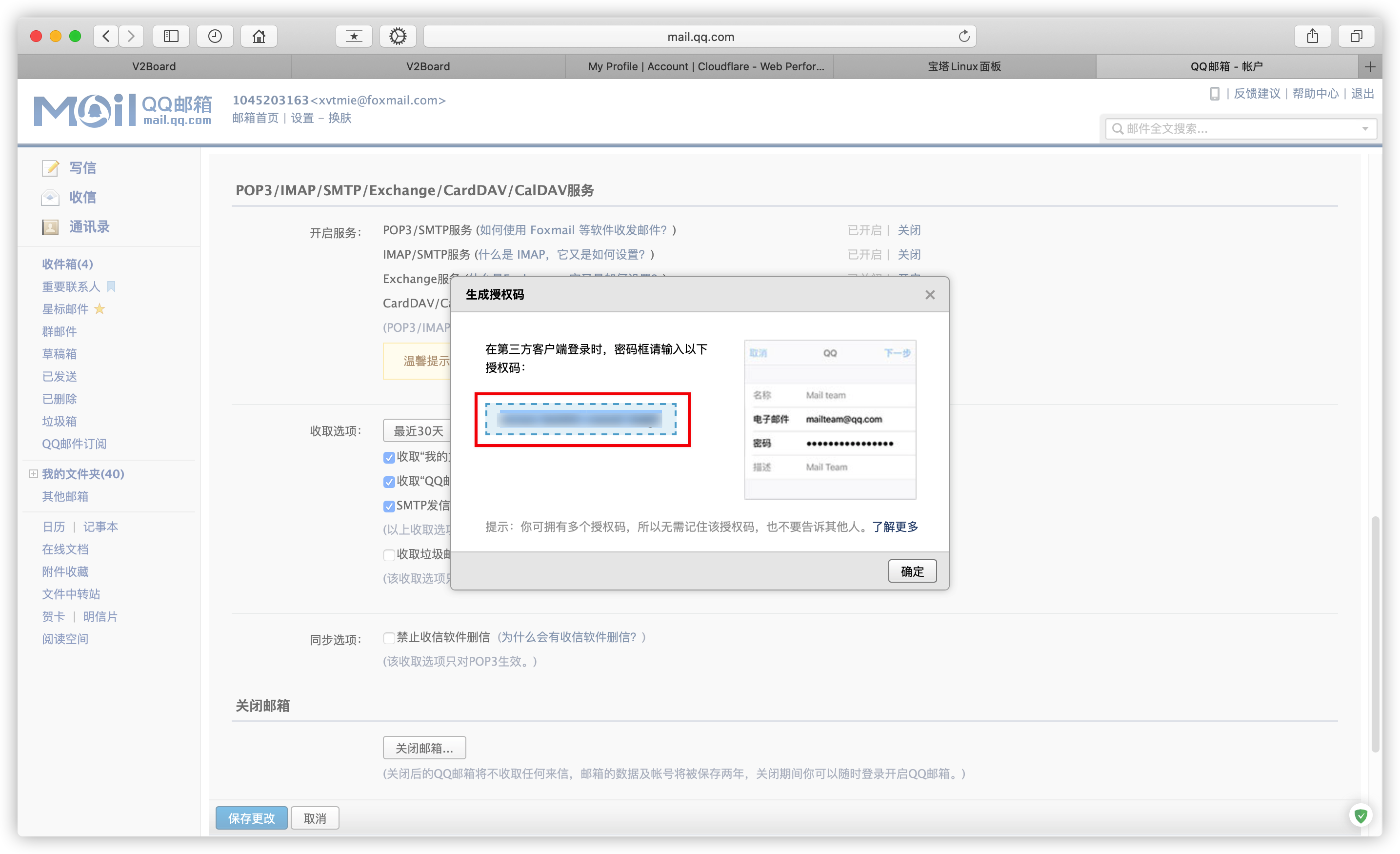
Task: Go forward using Safari forward arrow
Action: pos(131,37)
